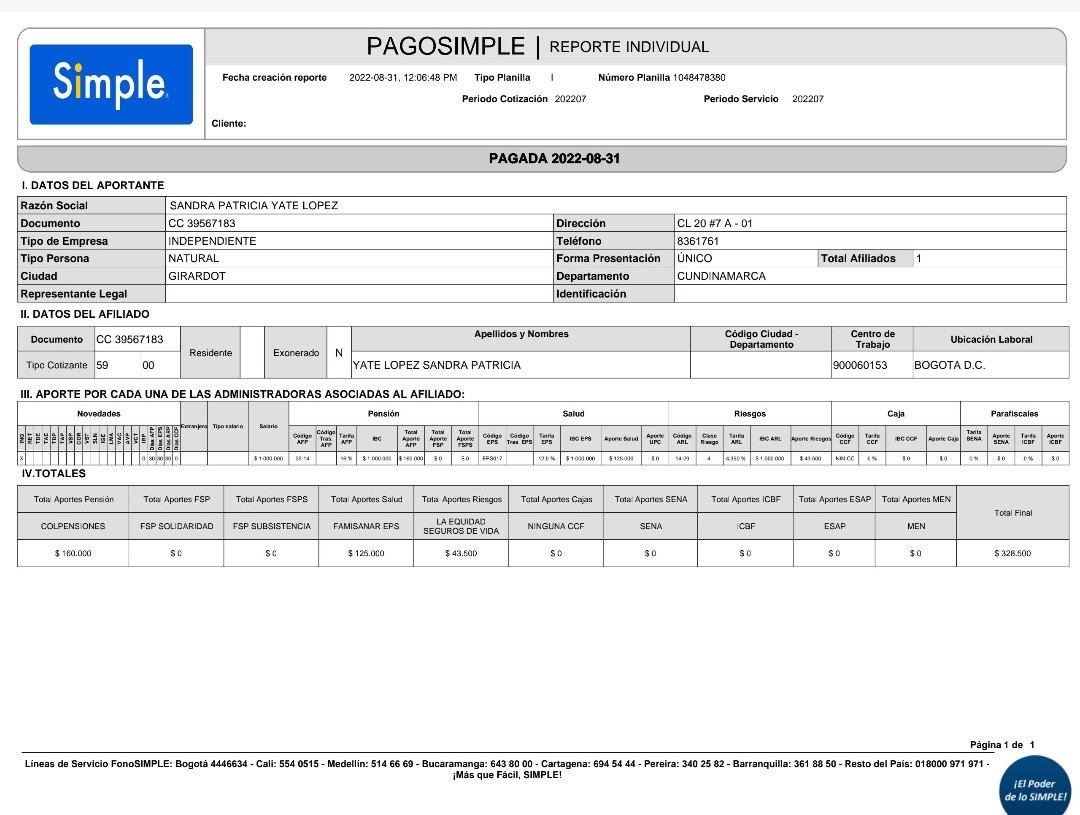Click the FAMISANAR EPS total cell
Screen dimensions: 1080x815
[x=365, y=526]
